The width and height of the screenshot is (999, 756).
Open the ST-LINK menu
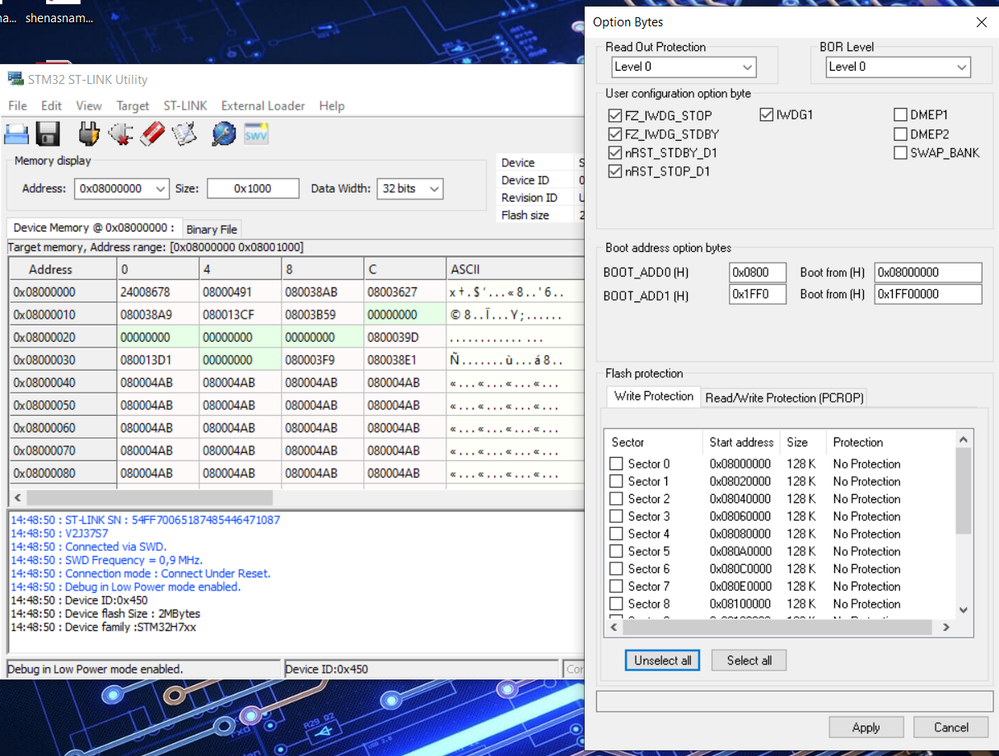(185, 106)
